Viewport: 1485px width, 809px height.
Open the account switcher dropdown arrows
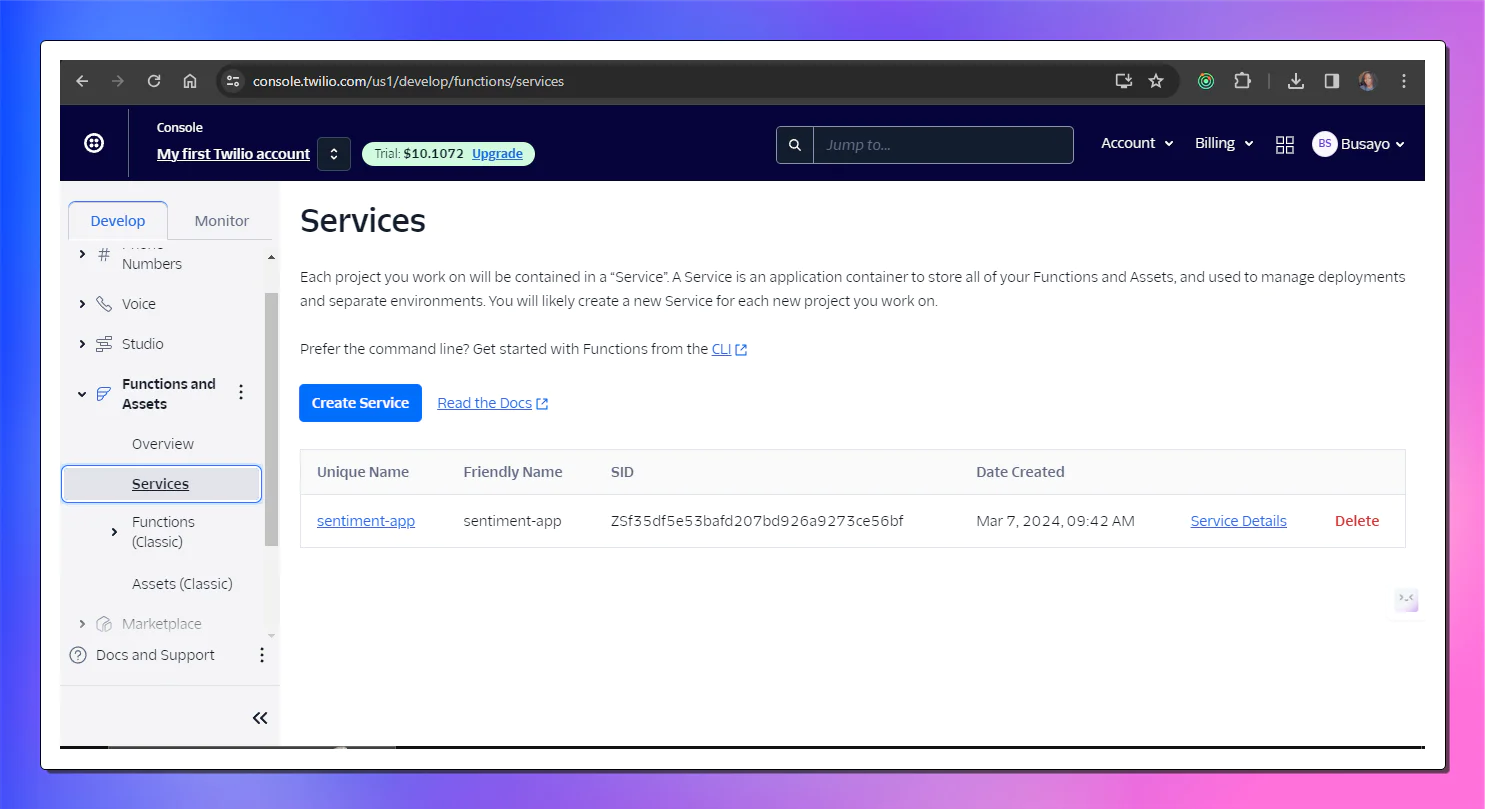(334, 154)
